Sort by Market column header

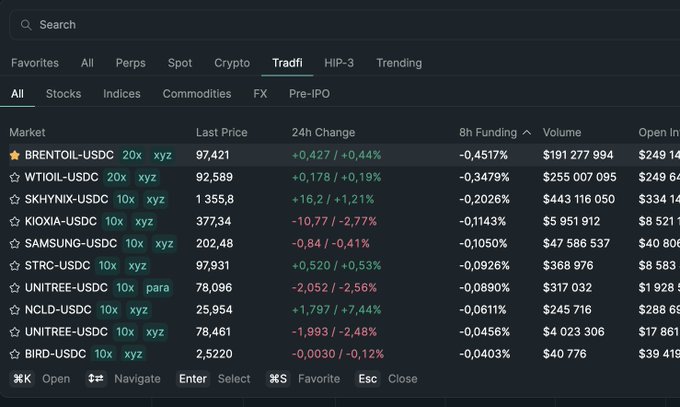(27, 132)
